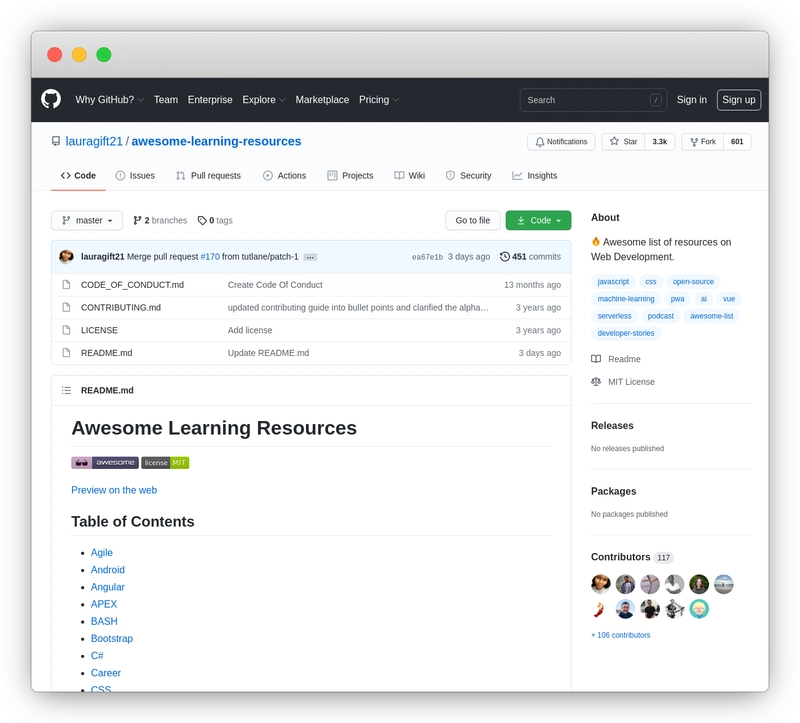
Task: Jump to the Career section
Action: 106,672
